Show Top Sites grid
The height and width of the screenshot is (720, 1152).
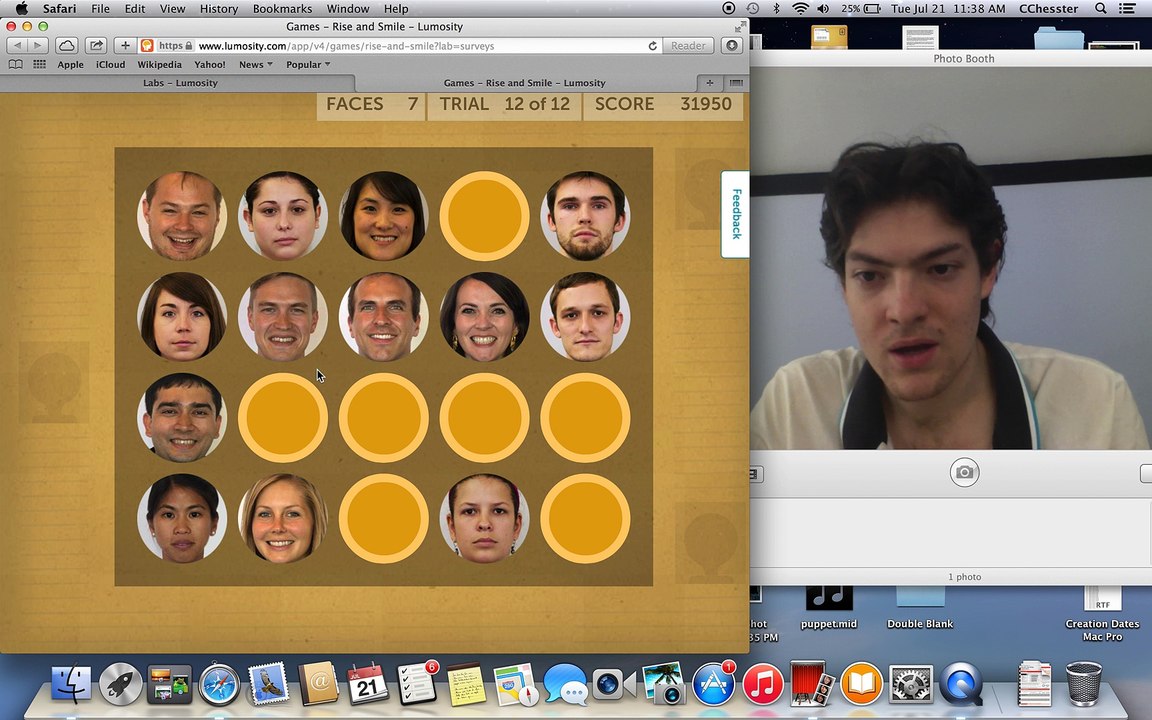pyautogui.click(x=40, y=65)
